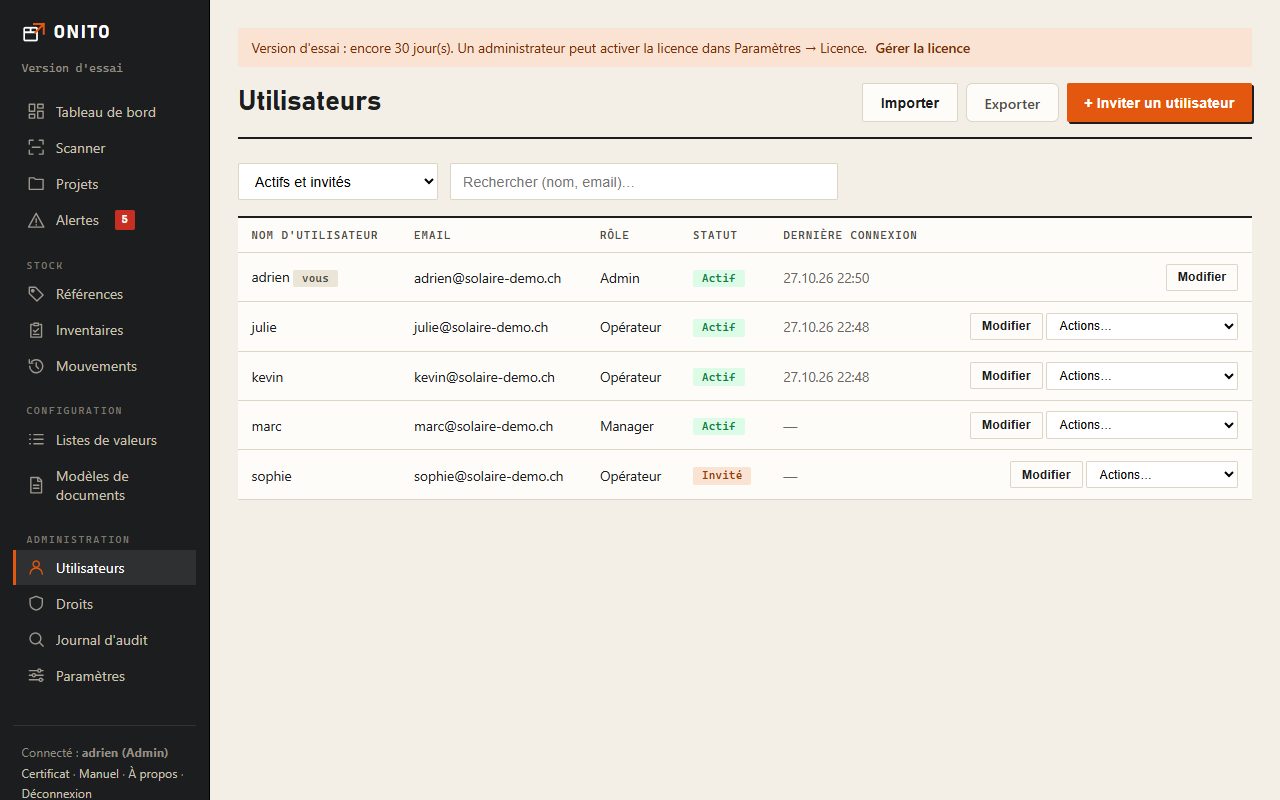Click the Invité status badge for sophie
This screenshot has width=1280, height=800.
tap(722, 476)
